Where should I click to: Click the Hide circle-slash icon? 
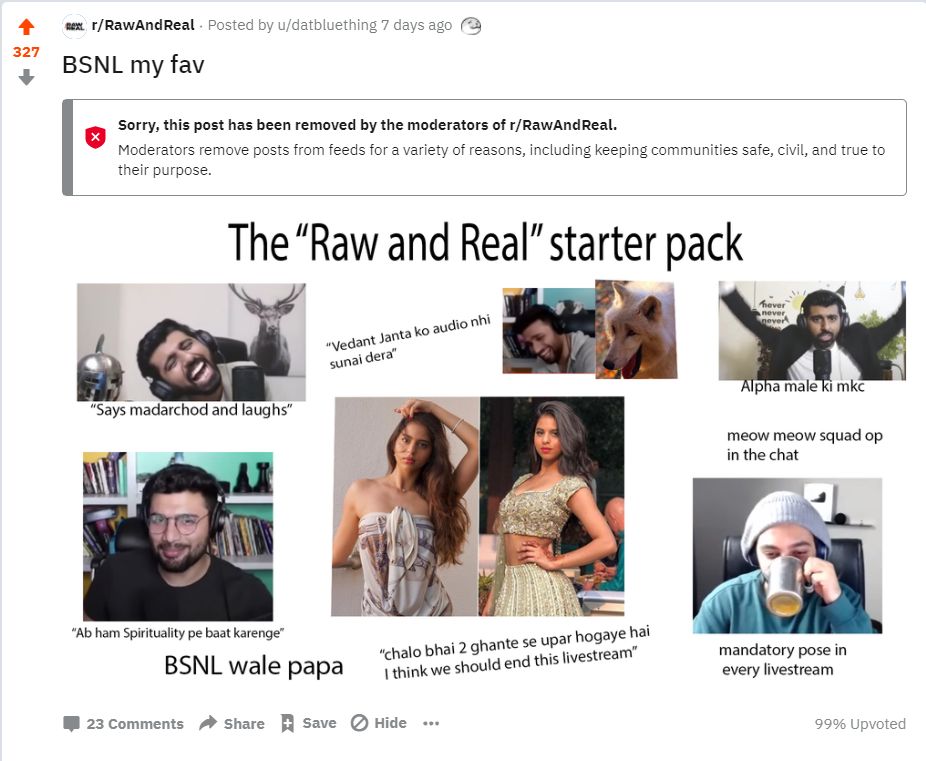coord(359,723)
